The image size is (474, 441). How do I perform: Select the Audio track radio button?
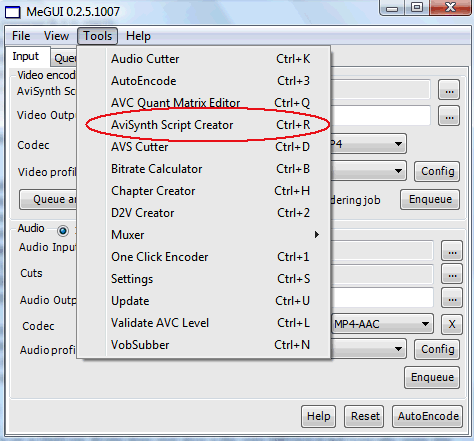coord(63,231)
